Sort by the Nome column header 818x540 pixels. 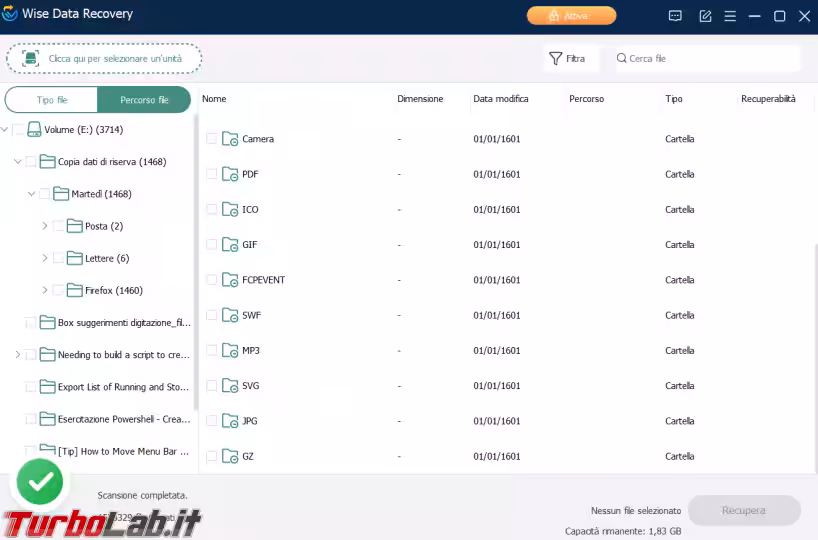[x=214, y=99]
